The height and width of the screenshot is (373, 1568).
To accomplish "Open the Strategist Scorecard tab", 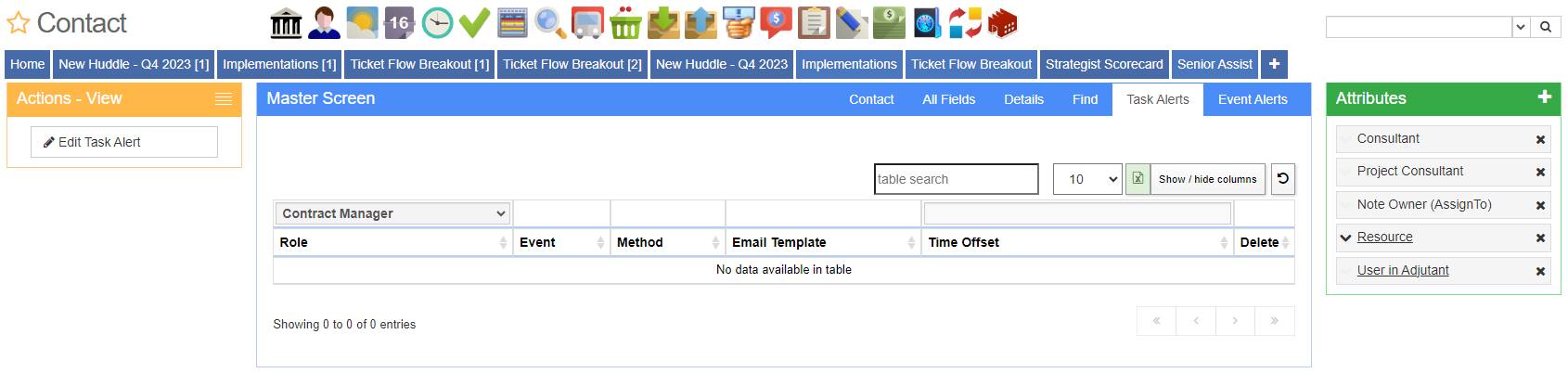I will [1104, 64].
